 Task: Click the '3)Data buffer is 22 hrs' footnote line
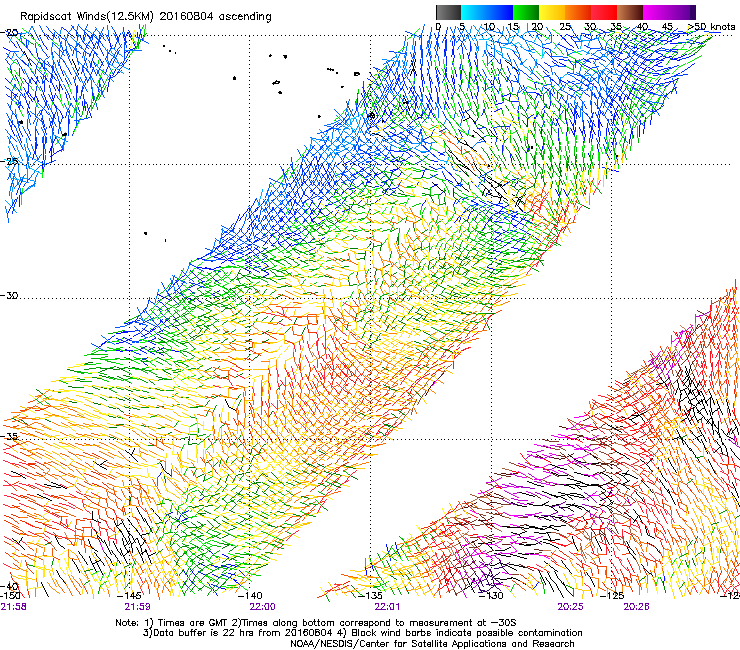[362, 633]
